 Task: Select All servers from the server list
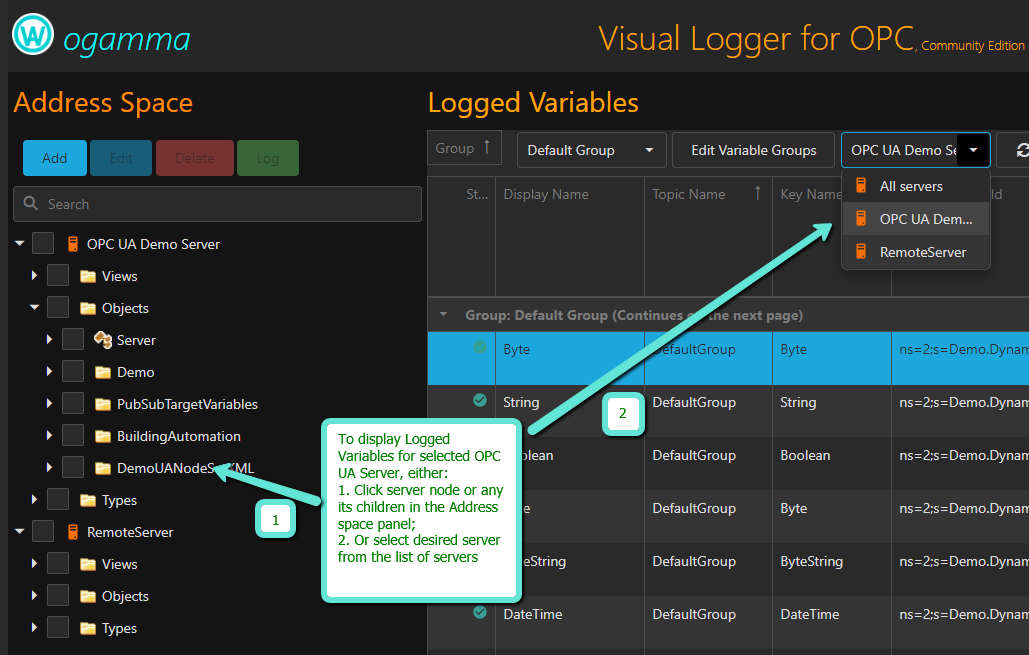click(911, 186)
